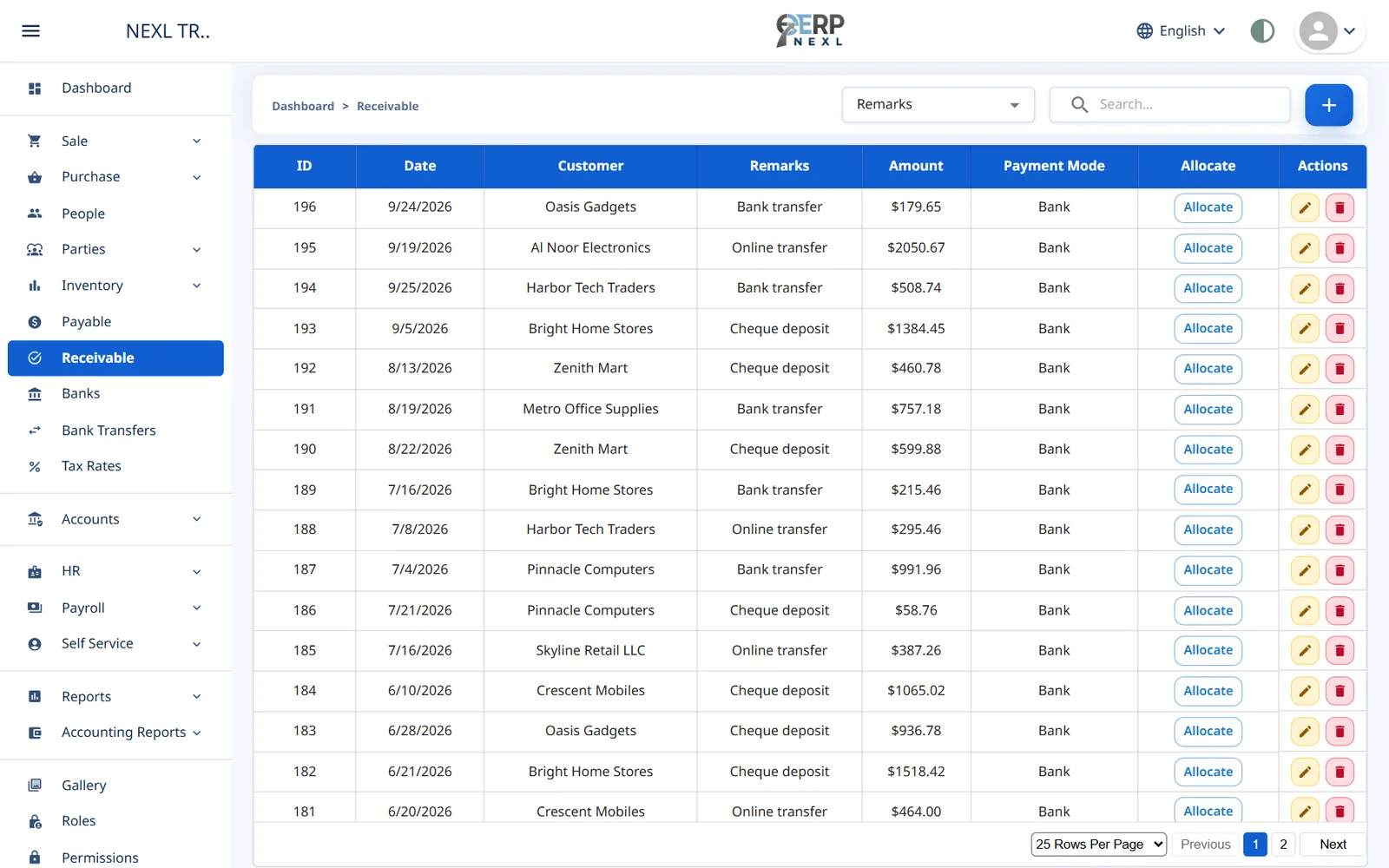Delete receivable row 196 with trash icon
The height and width of the screenshot is (868, 1389).
1340,208
